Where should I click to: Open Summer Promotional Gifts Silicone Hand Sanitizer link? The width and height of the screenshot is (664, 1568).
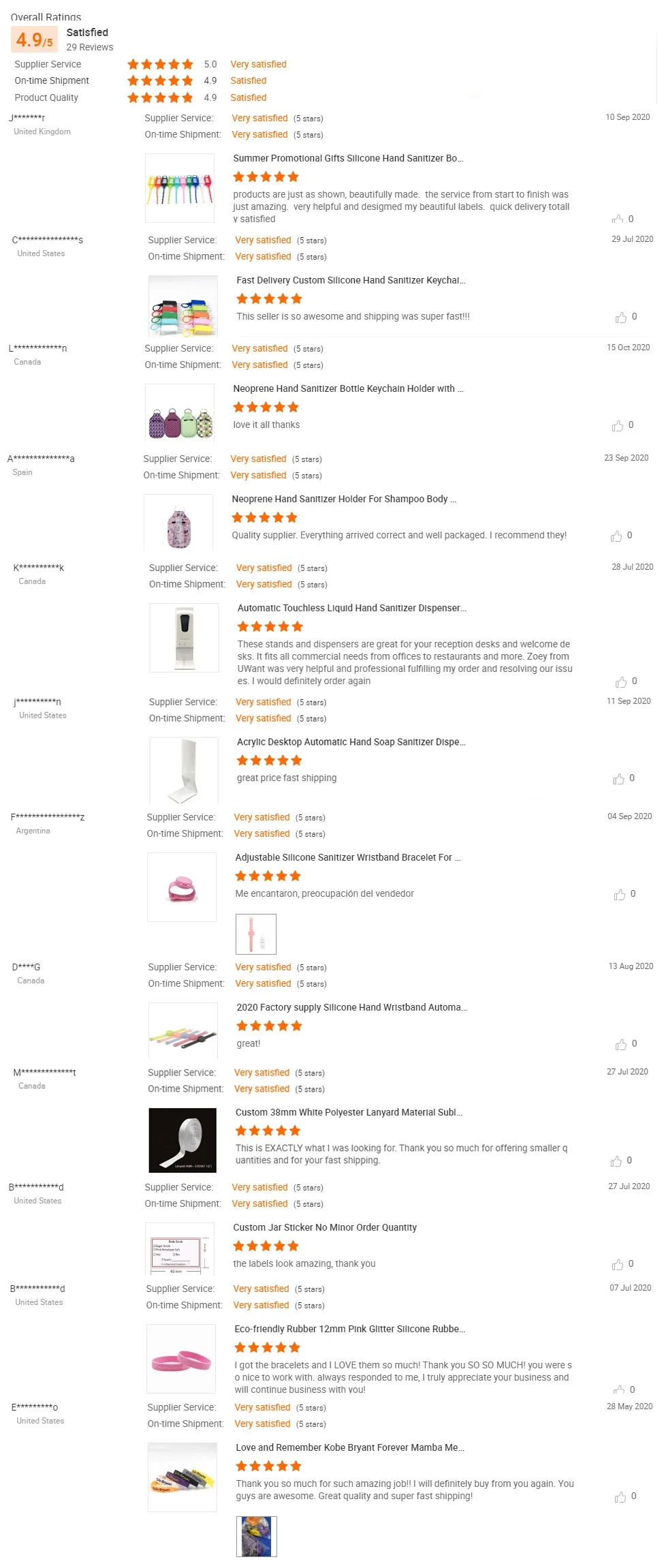pyautogui.click(x=348, y=158)
